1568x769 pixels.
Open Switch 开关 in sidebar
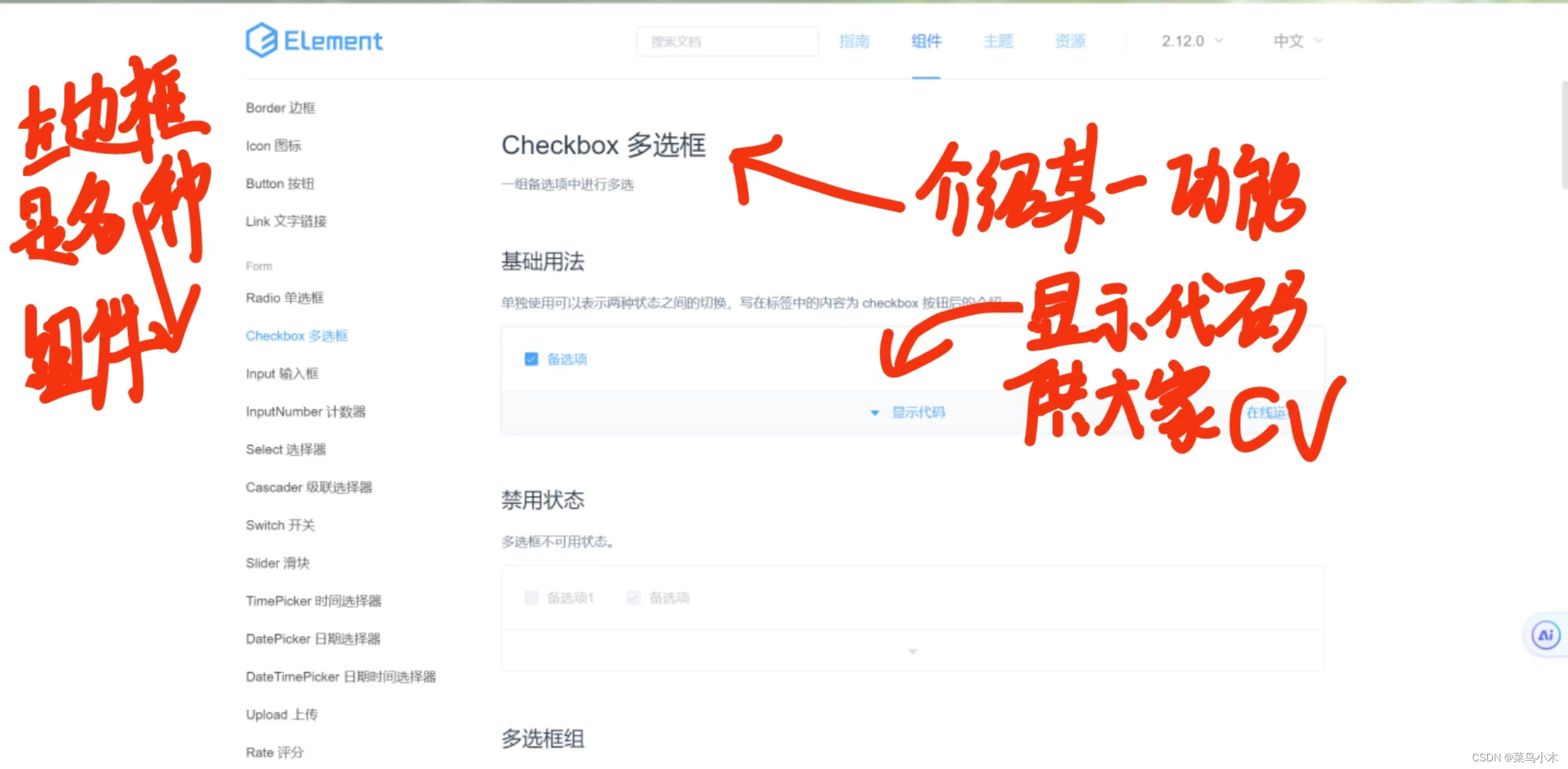pos(280,525)
